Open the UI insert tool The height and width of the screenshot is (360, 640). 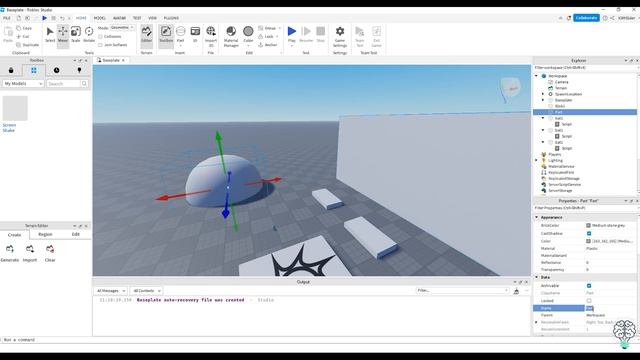click(x=195, y=34)
